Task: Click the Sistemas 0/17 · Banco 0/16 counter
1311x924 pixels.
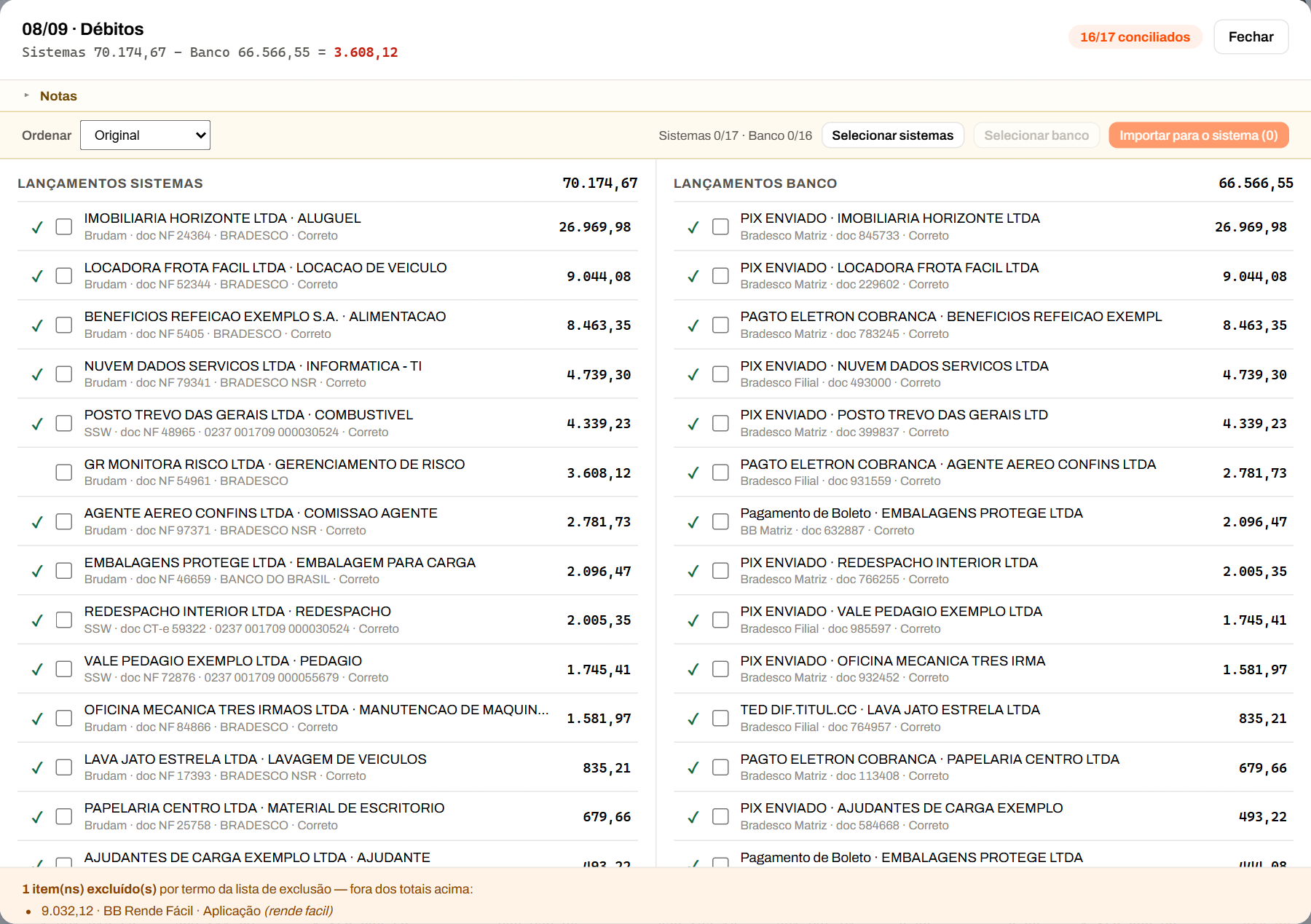Action: [735, 135]
